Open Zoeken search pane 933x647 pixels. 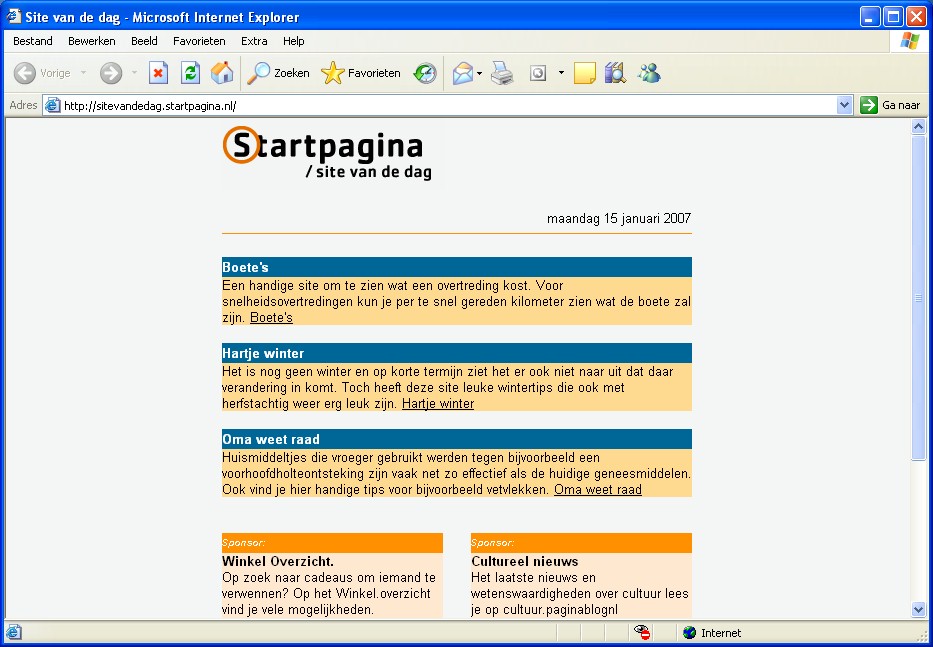[278, 73]
